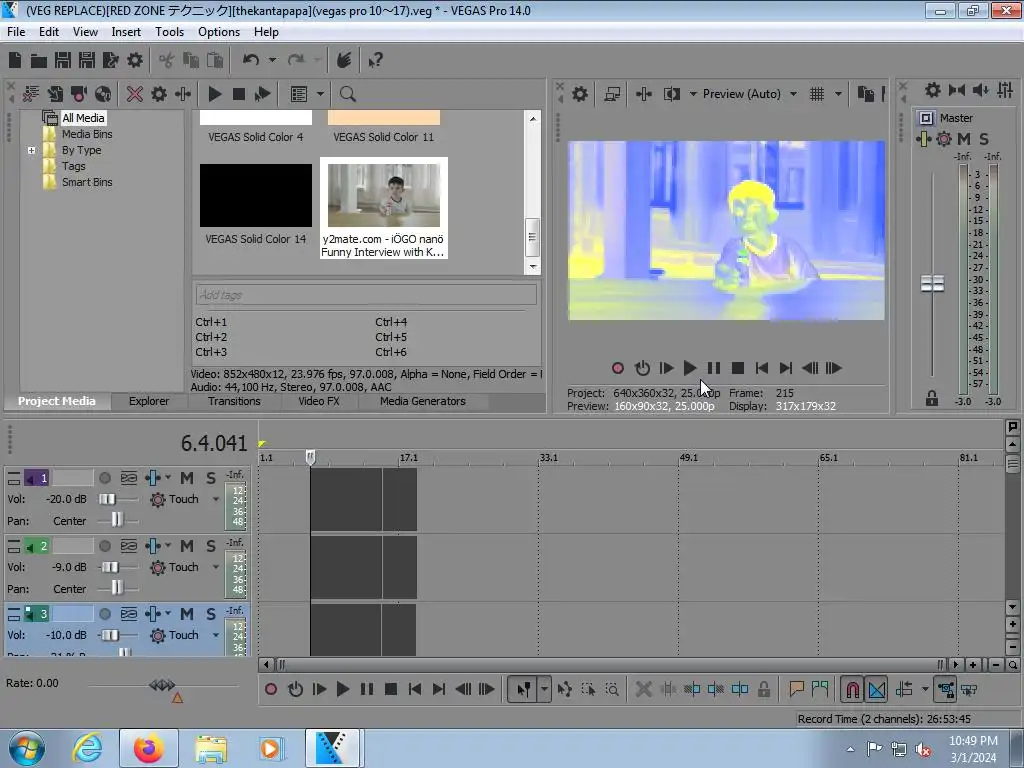Start preview of selected media in Project Media

point(214,94)
